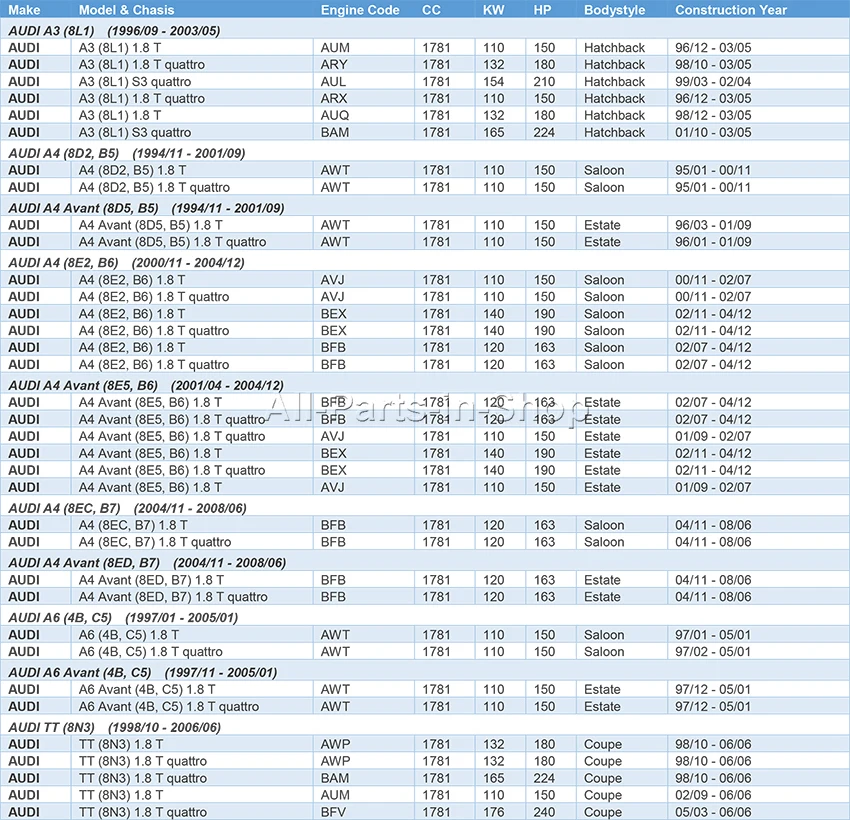Select engine code 'AUQ'

[x=334, y=115]
